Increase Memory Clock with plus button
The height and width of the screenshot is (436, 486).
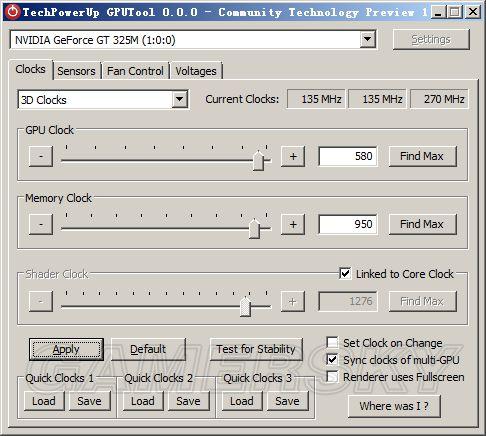pos(293,224)
